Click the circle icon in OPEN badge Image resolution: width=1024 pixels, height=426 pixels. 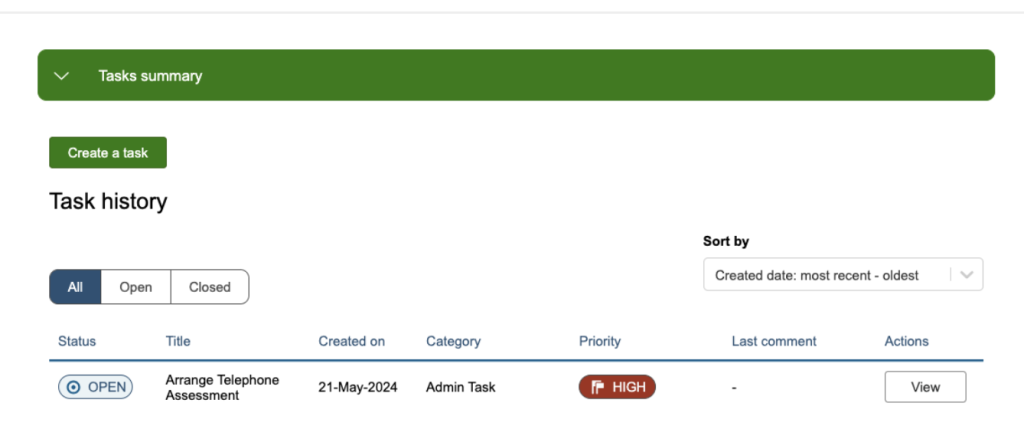click(74, 387)
